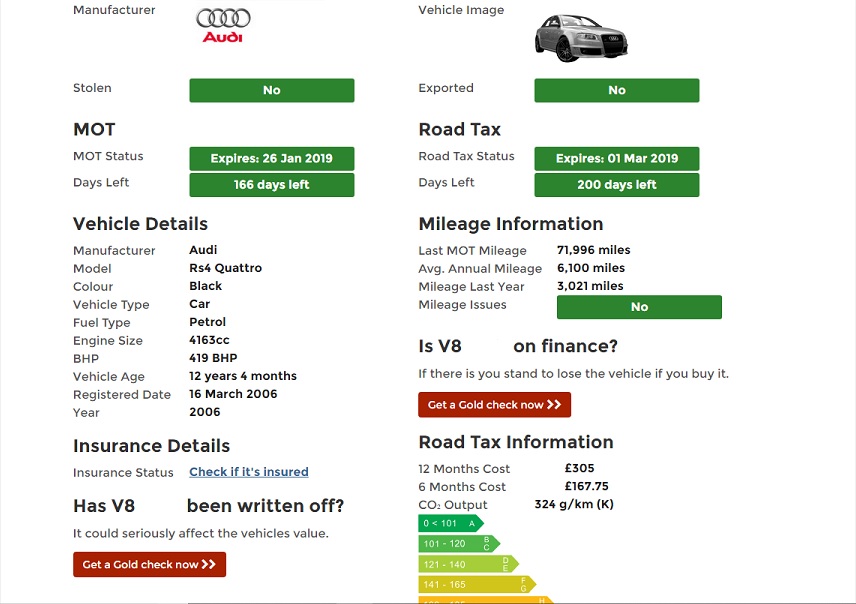Click the 'It could seriously affect the vehicles value.' text
856x604 pixels.
pos(201,534)
